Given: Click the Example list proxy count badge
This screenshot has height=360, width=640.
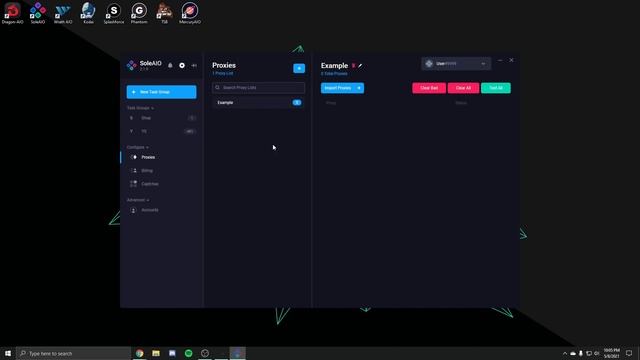Looking at the screenshot, I should tap(297, 102).
